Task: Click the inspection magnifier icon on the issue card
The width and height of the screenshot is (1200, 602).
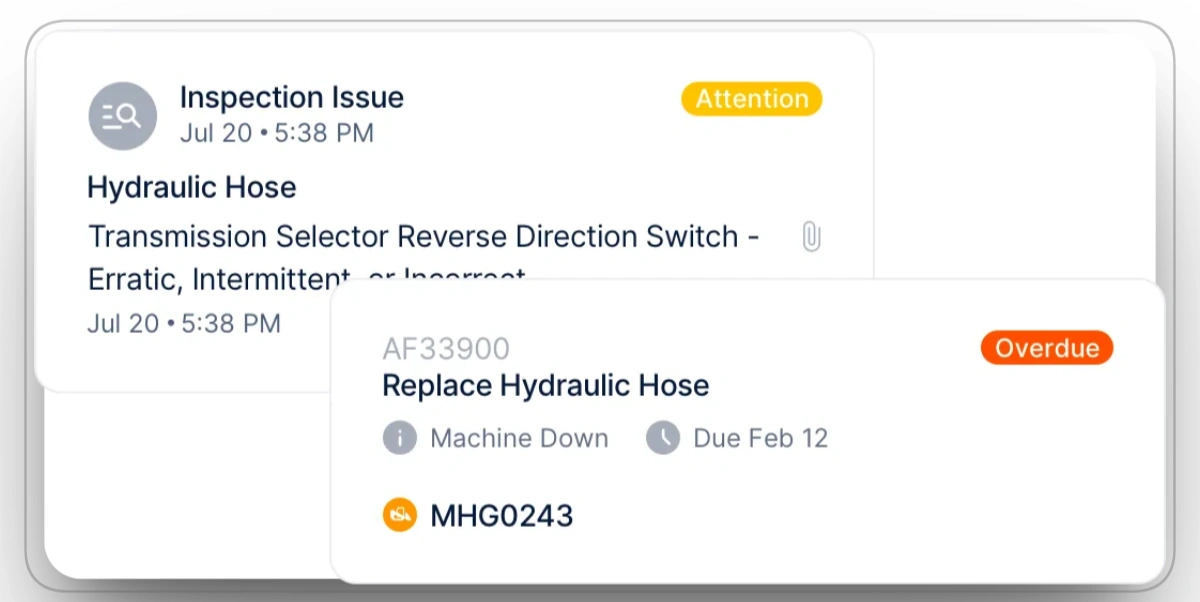Action: tap(122, 115)
